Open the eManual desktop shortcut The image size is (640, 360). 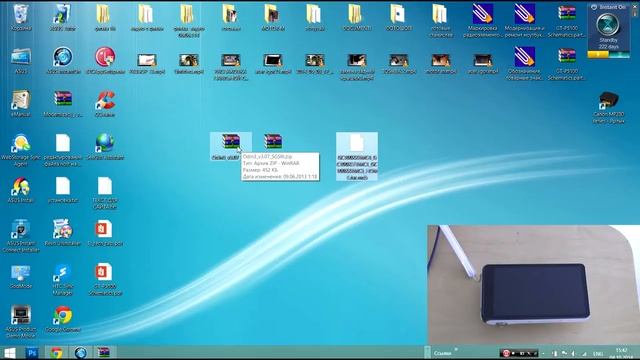[x=21, y=104]
